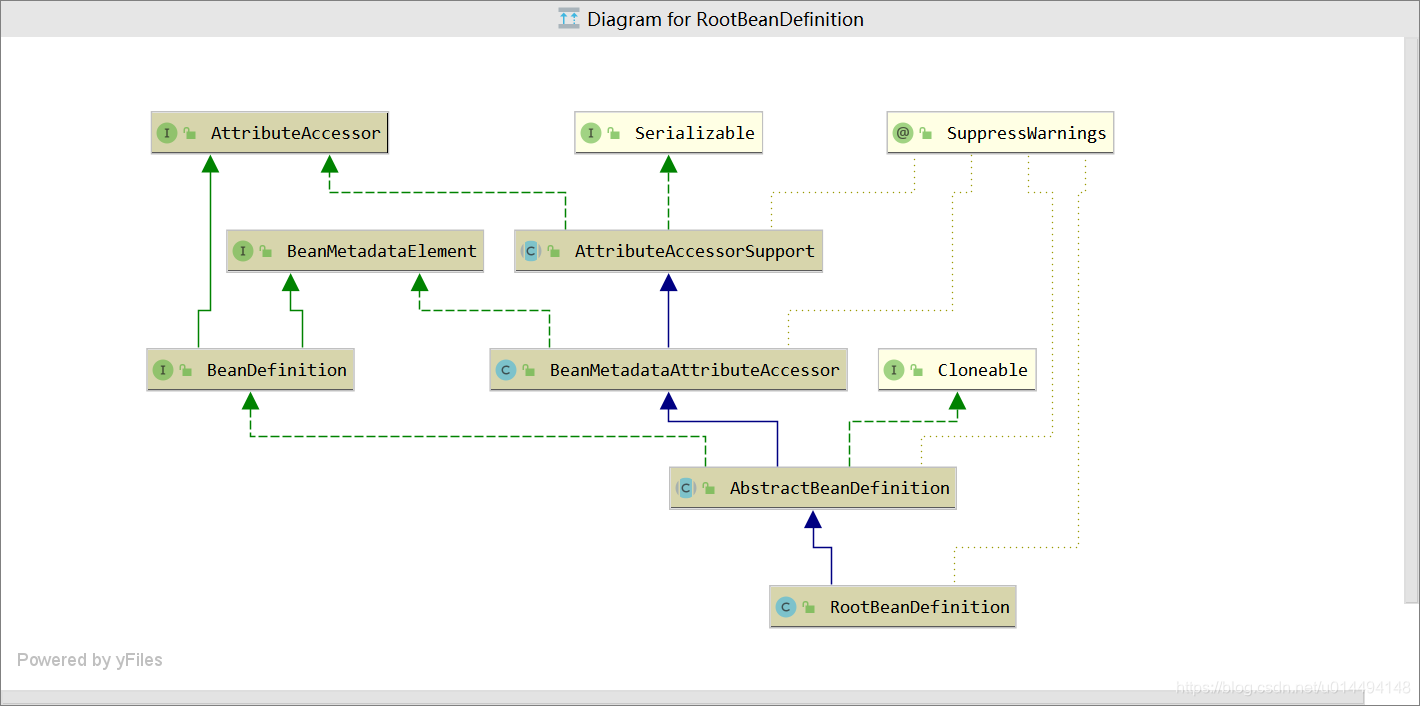Click the public lock icon on AbstractBeanDefinition
This screenshot has height=706, width=1420.
[x=709, y=488]
